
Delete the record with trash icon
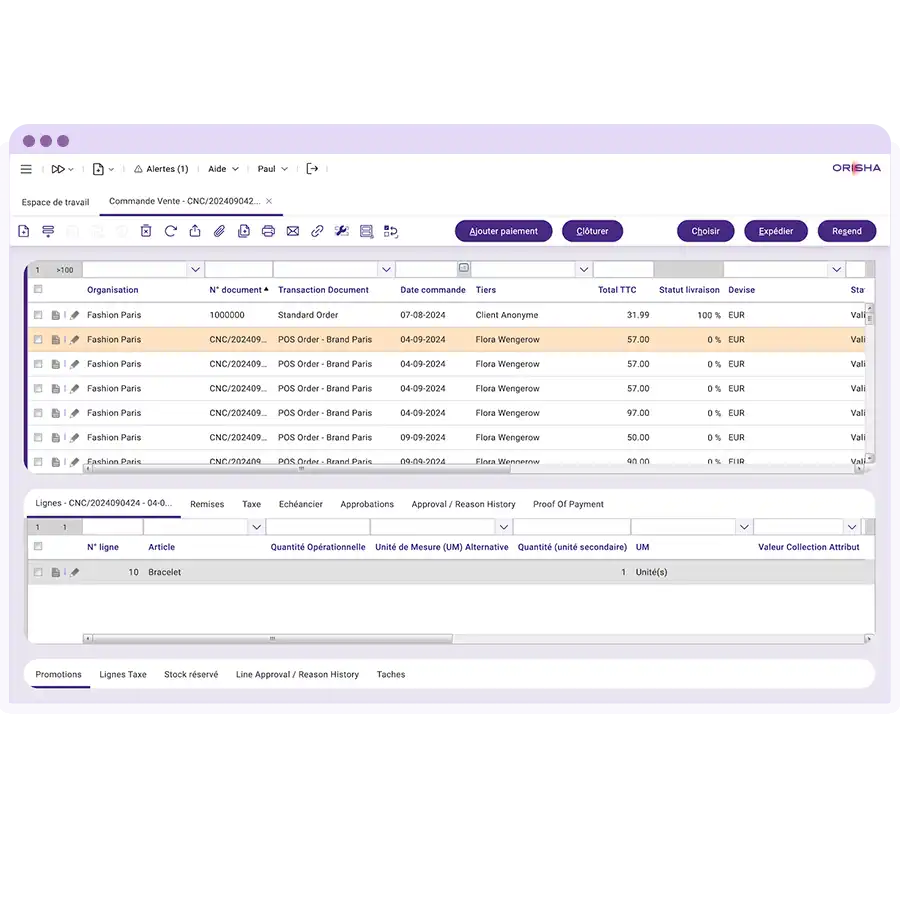[x=146, y=231]
